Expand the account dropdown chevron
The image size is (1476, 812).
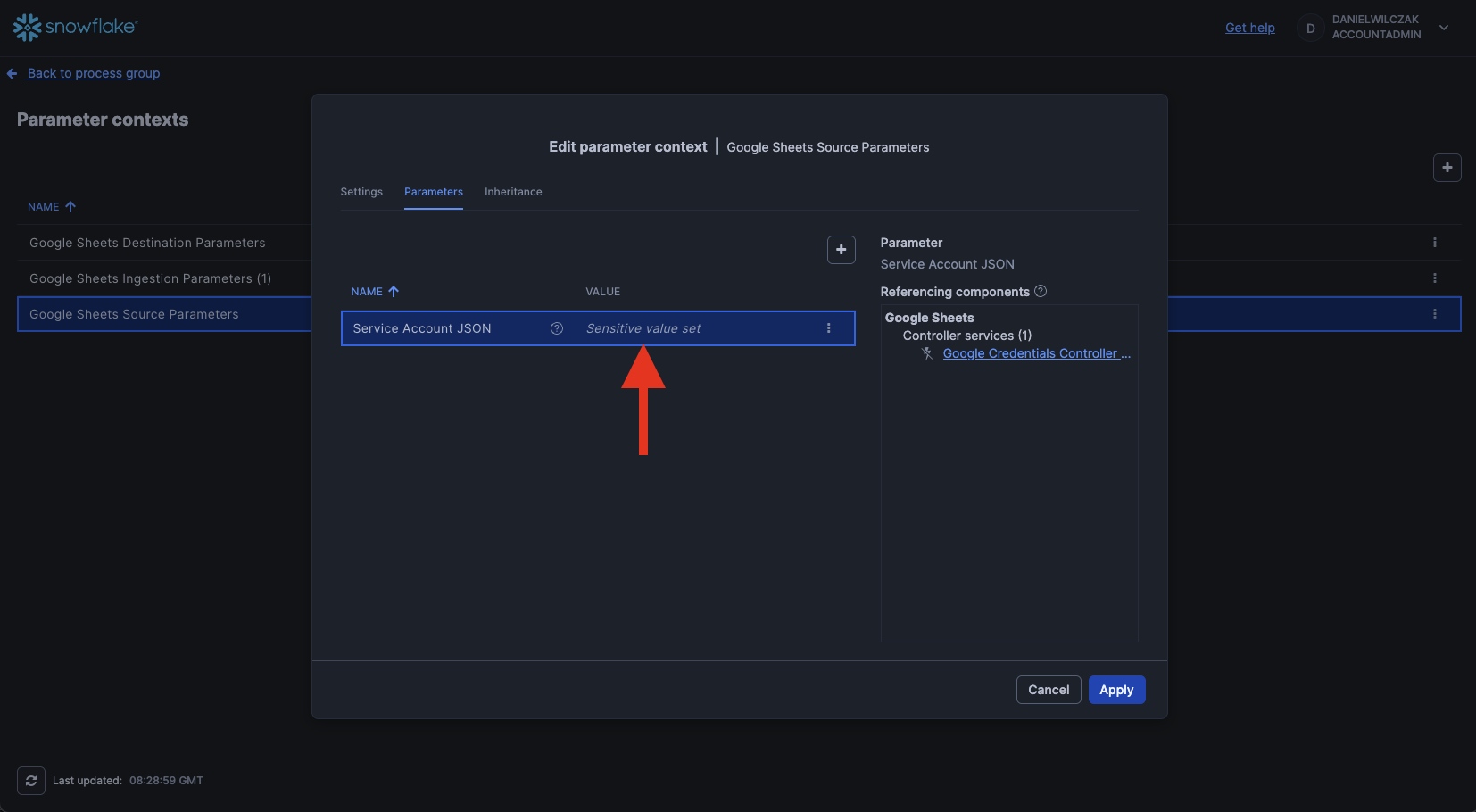click(x=1443, y=28)
